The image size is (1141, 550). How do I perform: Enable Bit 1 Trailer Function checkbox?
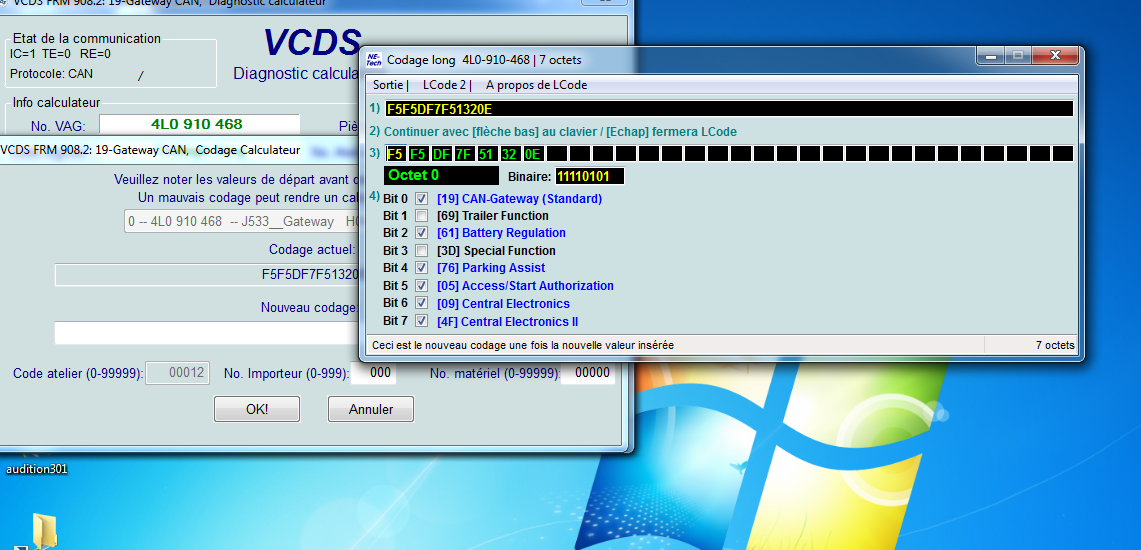pyautogui.click(x=422, y=216)
